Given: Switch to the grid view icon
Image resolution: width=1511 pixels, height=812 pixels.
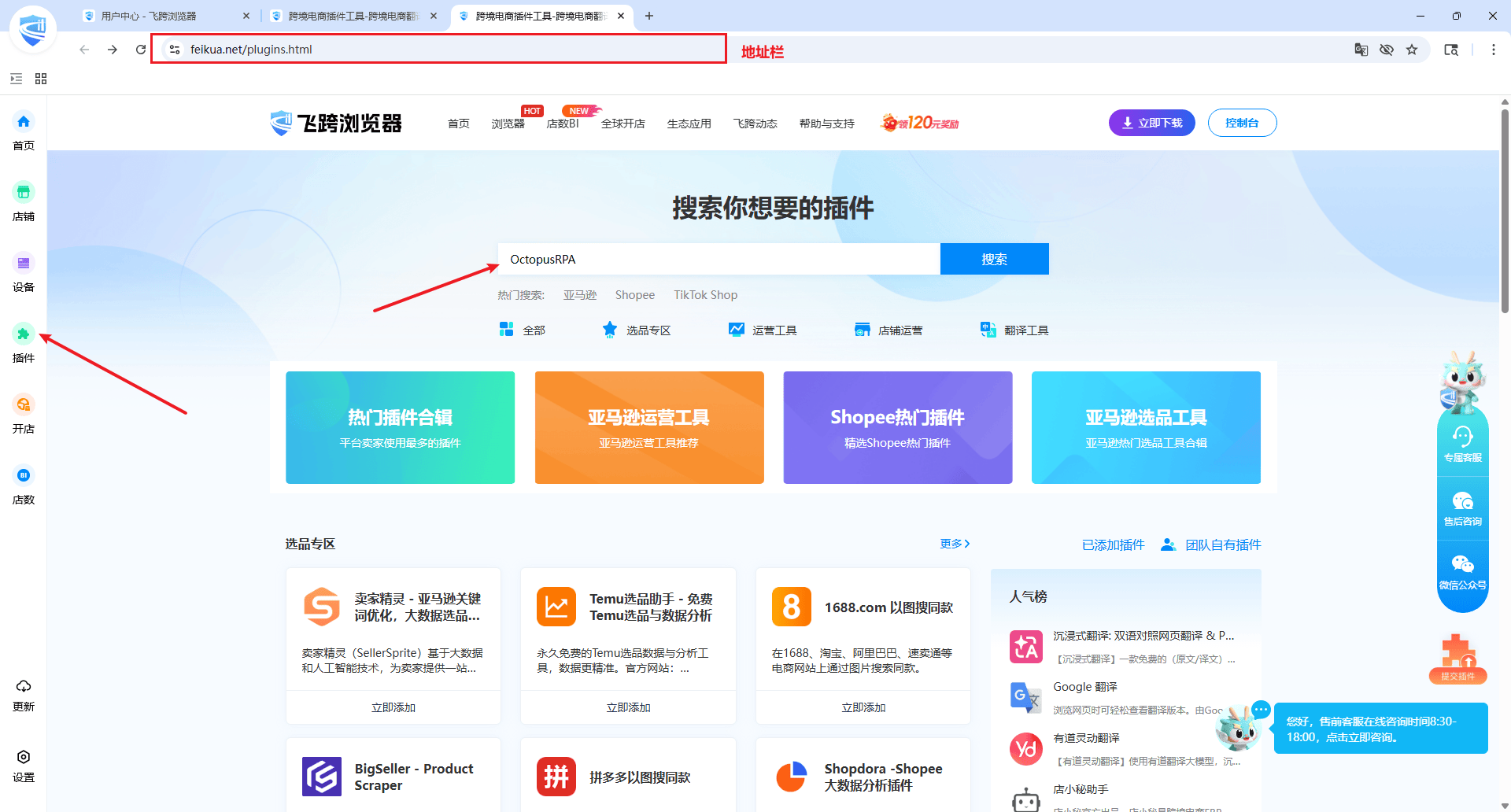Looking at the screenshot, I should 41,79.
